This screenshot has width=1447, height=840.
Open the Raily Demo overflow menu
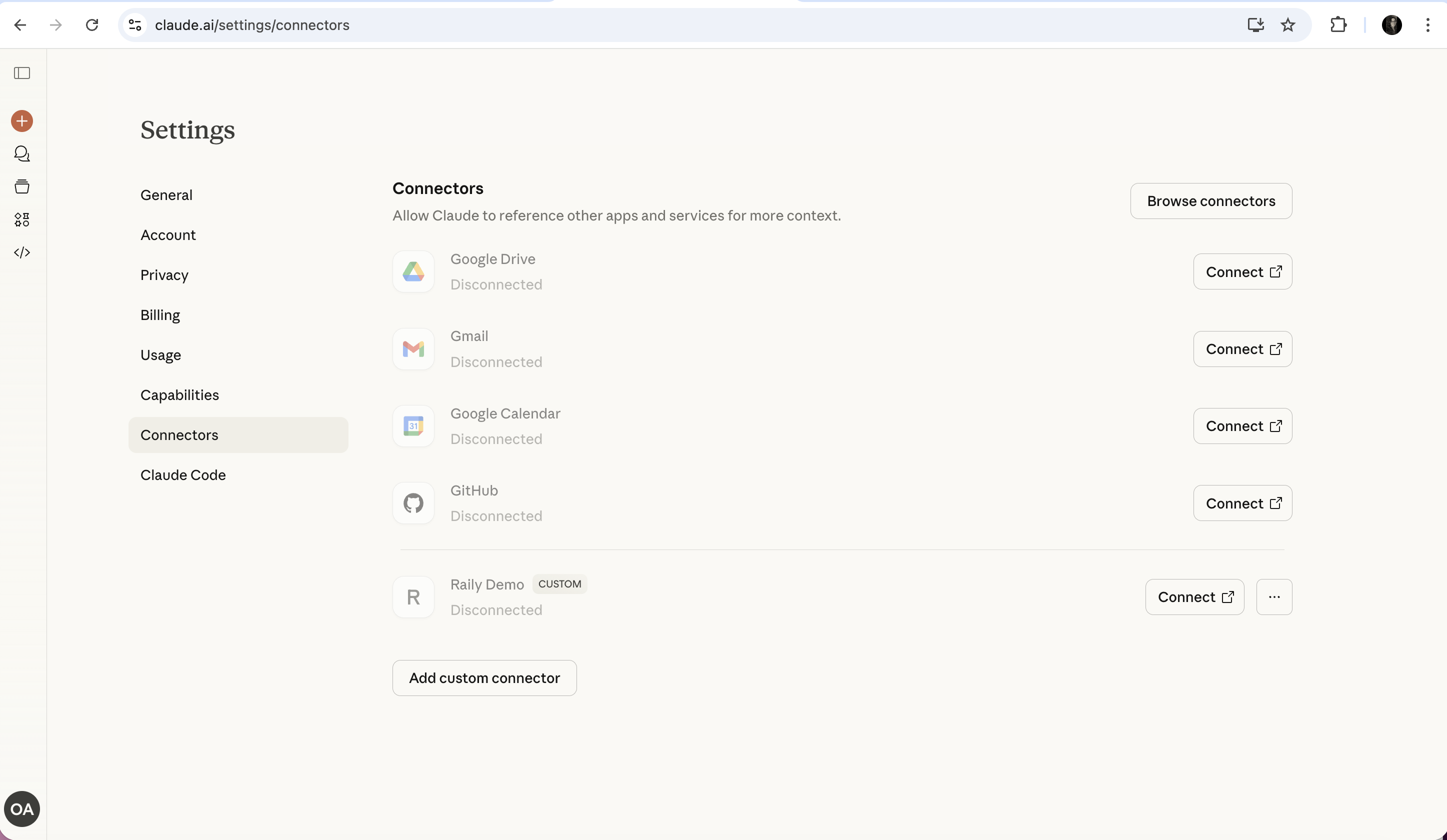click(x=1273, y=596)
